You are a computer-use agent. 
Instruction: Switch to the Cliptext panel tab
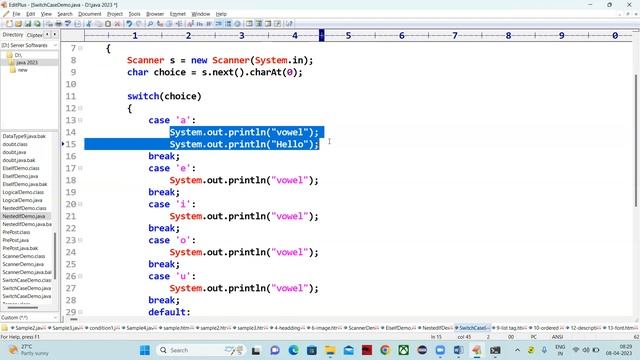(35, 35)
